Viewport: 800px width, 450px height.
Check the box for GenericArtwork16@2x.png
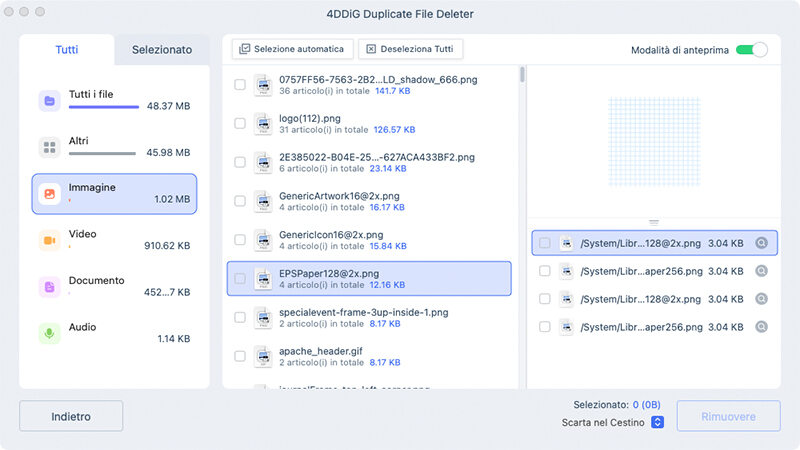[240, 202]
